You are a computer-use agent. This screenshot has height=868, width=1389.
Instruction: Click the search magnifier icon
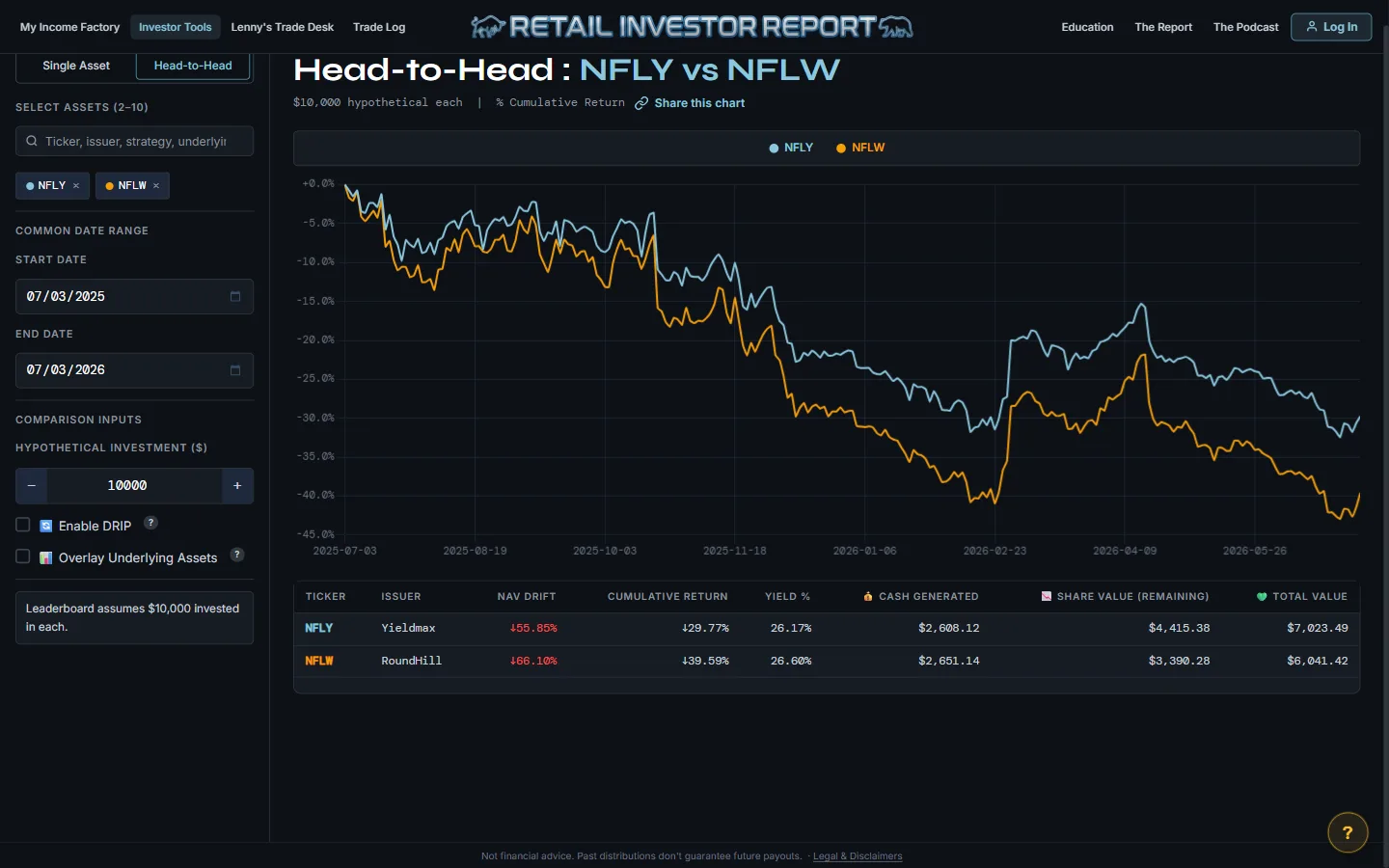[x=32, y=141]
